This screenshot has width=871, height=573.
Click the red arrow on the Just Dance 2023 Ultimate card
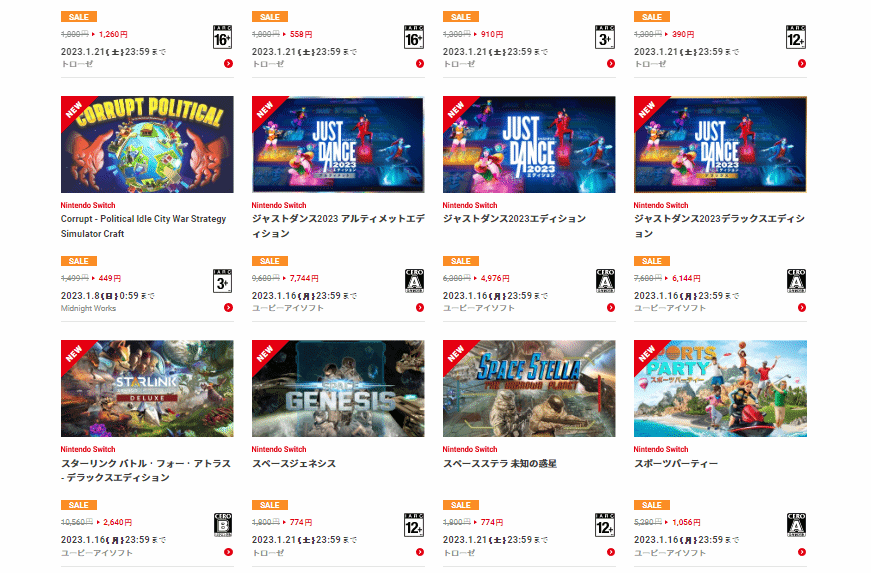pos(419,308)
